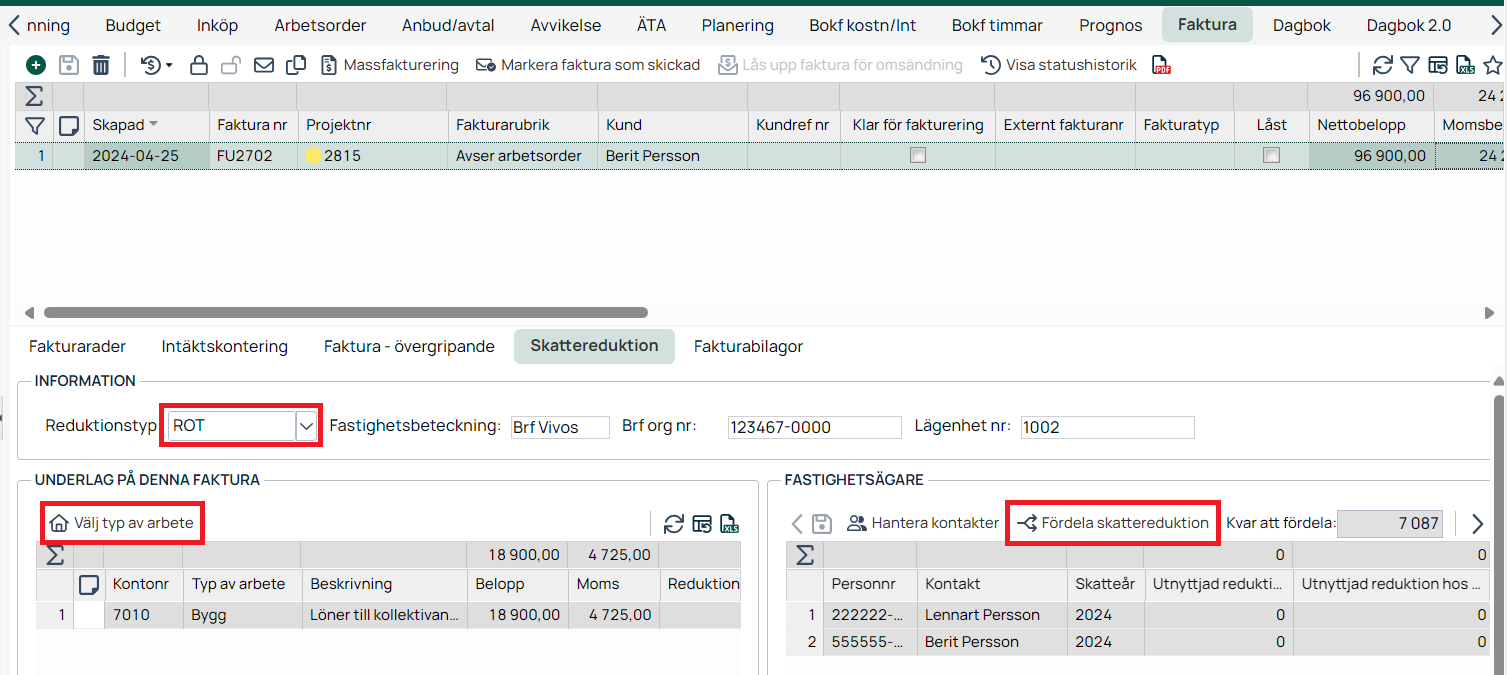Click the sigma sum icon in invoice grid

pyautogui.click(x=34, y=96)
